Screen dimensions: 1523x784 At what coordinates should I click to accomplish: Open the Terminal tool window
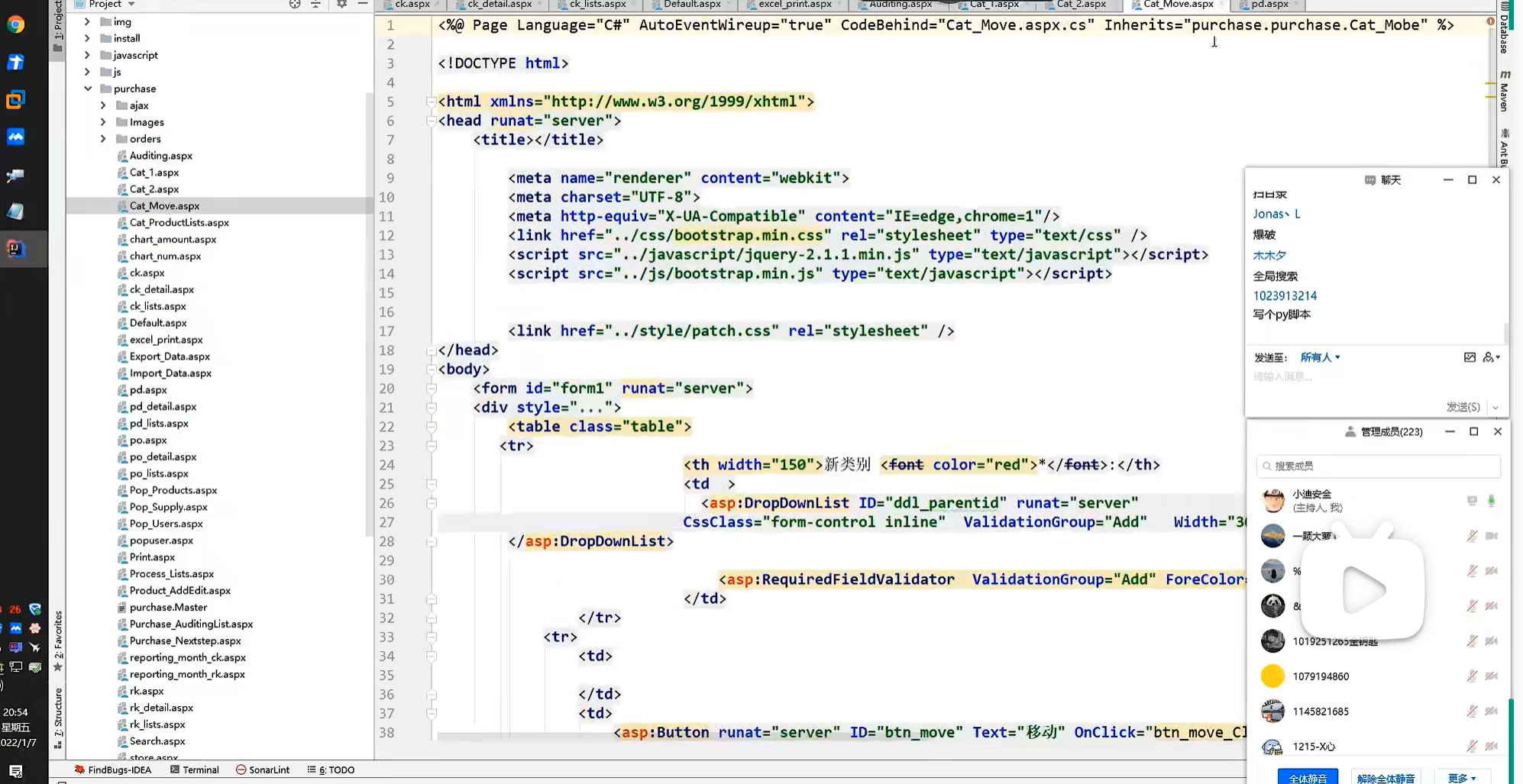(x=195, y=769)
